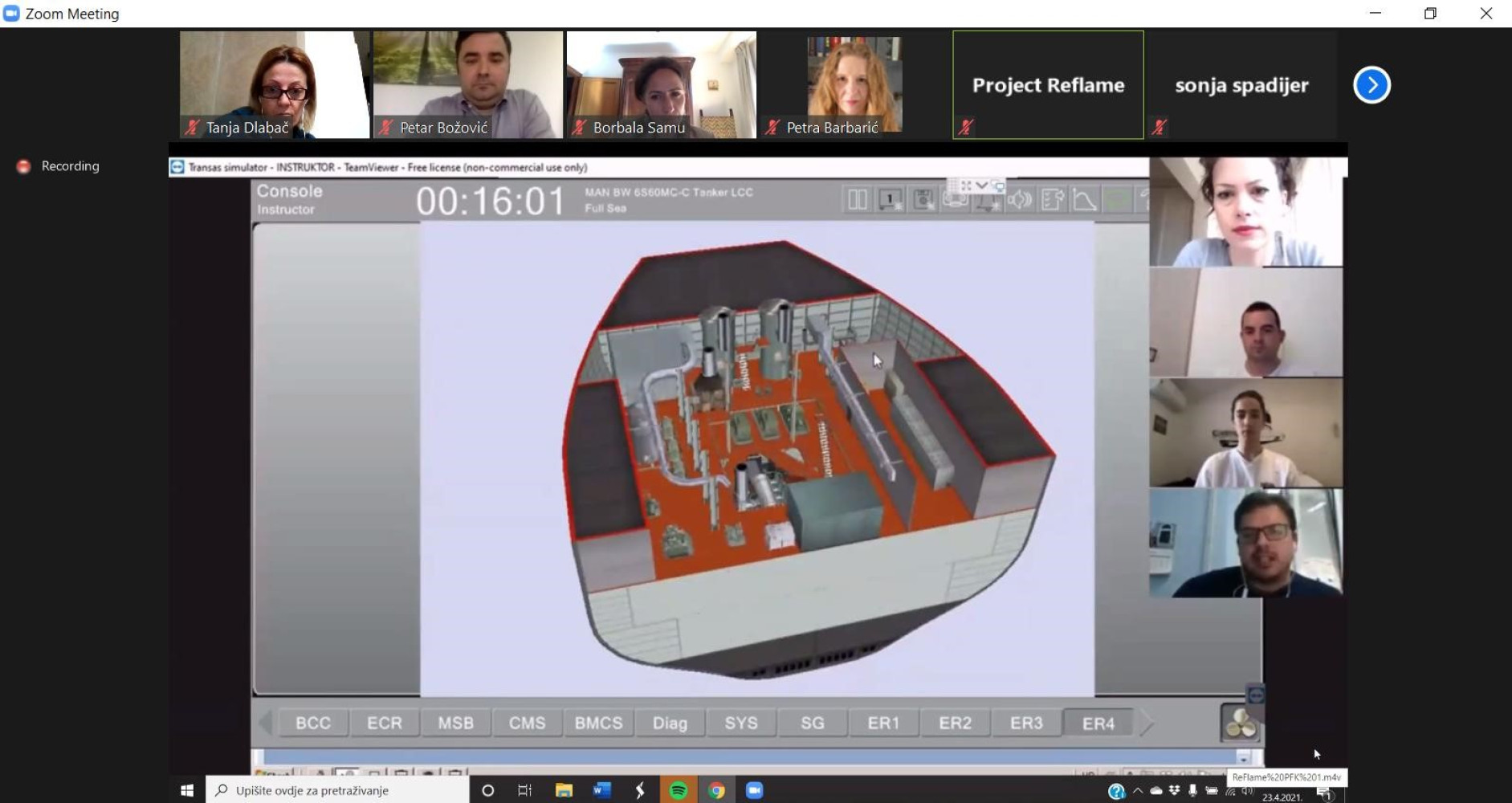The image size is (1512, 803).
Task: Switch to the ECR tab
Action: (x=384, y=723)
